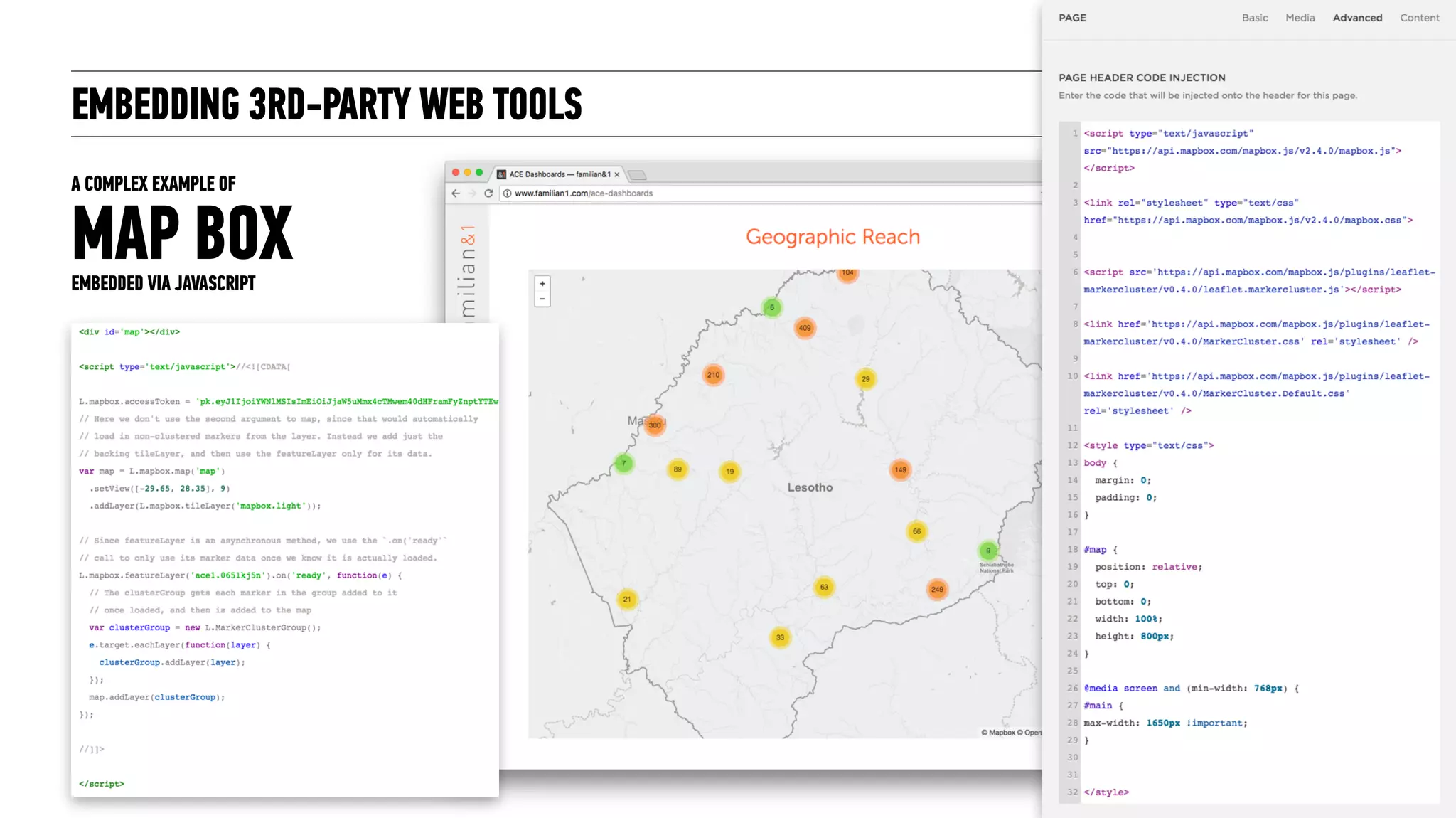Click the "<div id='map'></div>" code line
This screenshot has height=818, width=1456.
pyautogui.click(x=129, y=332)
